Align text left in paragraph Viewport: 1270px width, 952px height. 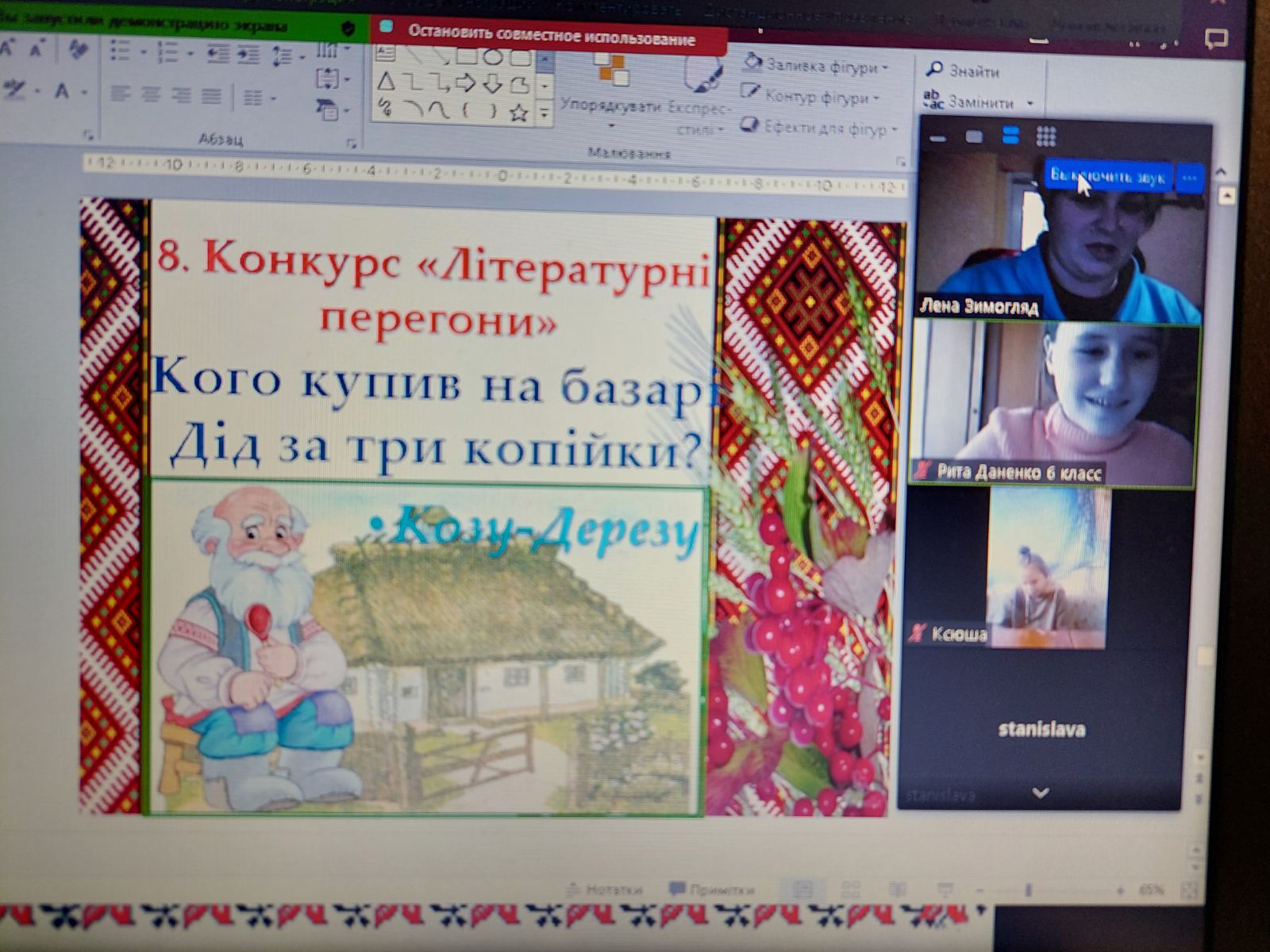point(121,94)
